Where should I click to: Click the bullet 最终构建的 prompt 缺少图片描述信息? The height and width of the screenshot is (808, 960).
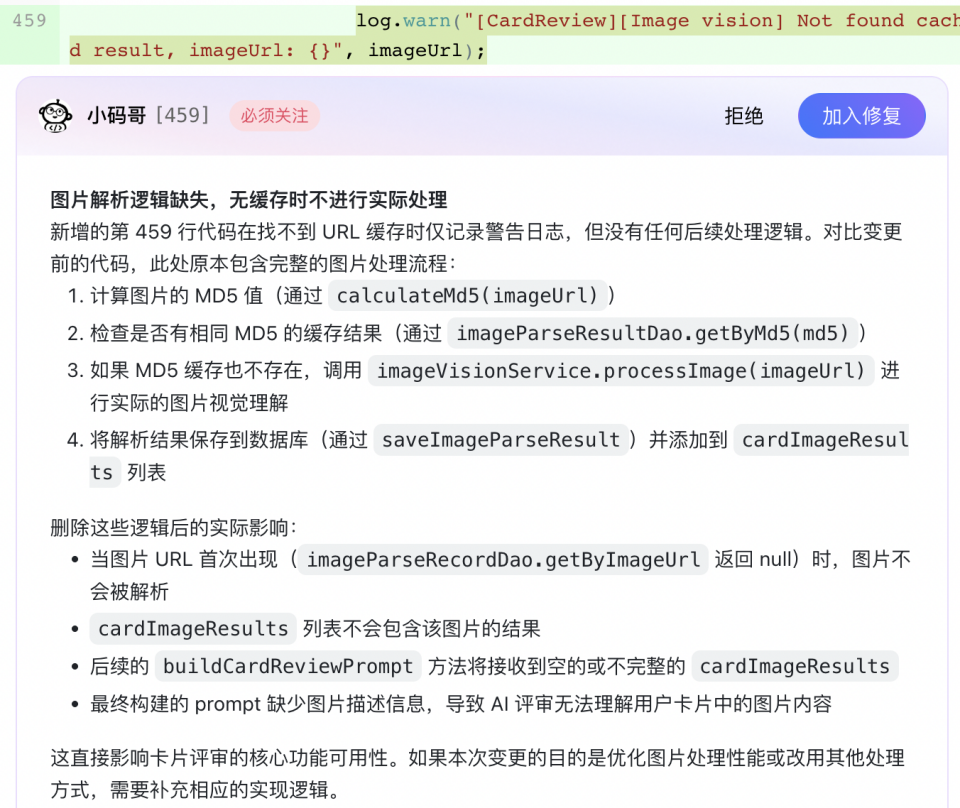[461, 704]
